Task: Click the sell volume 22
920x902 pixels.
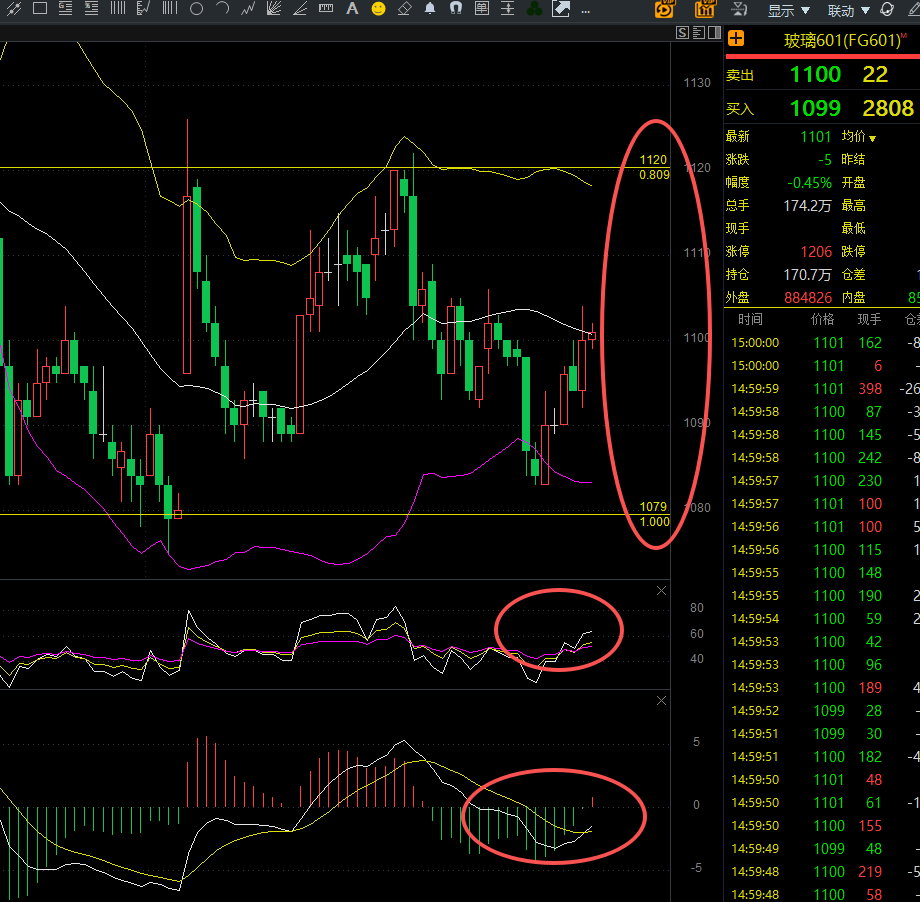Action: [875, 75]
